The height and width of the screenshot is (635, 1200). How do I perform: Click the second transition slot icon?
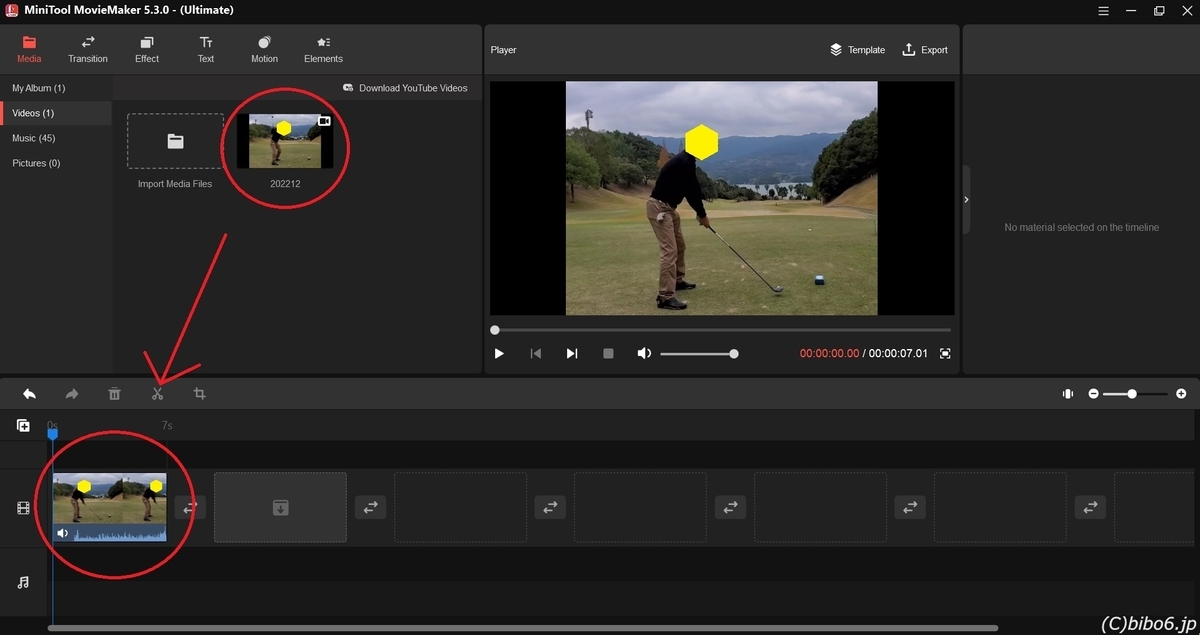coord(370,508)
